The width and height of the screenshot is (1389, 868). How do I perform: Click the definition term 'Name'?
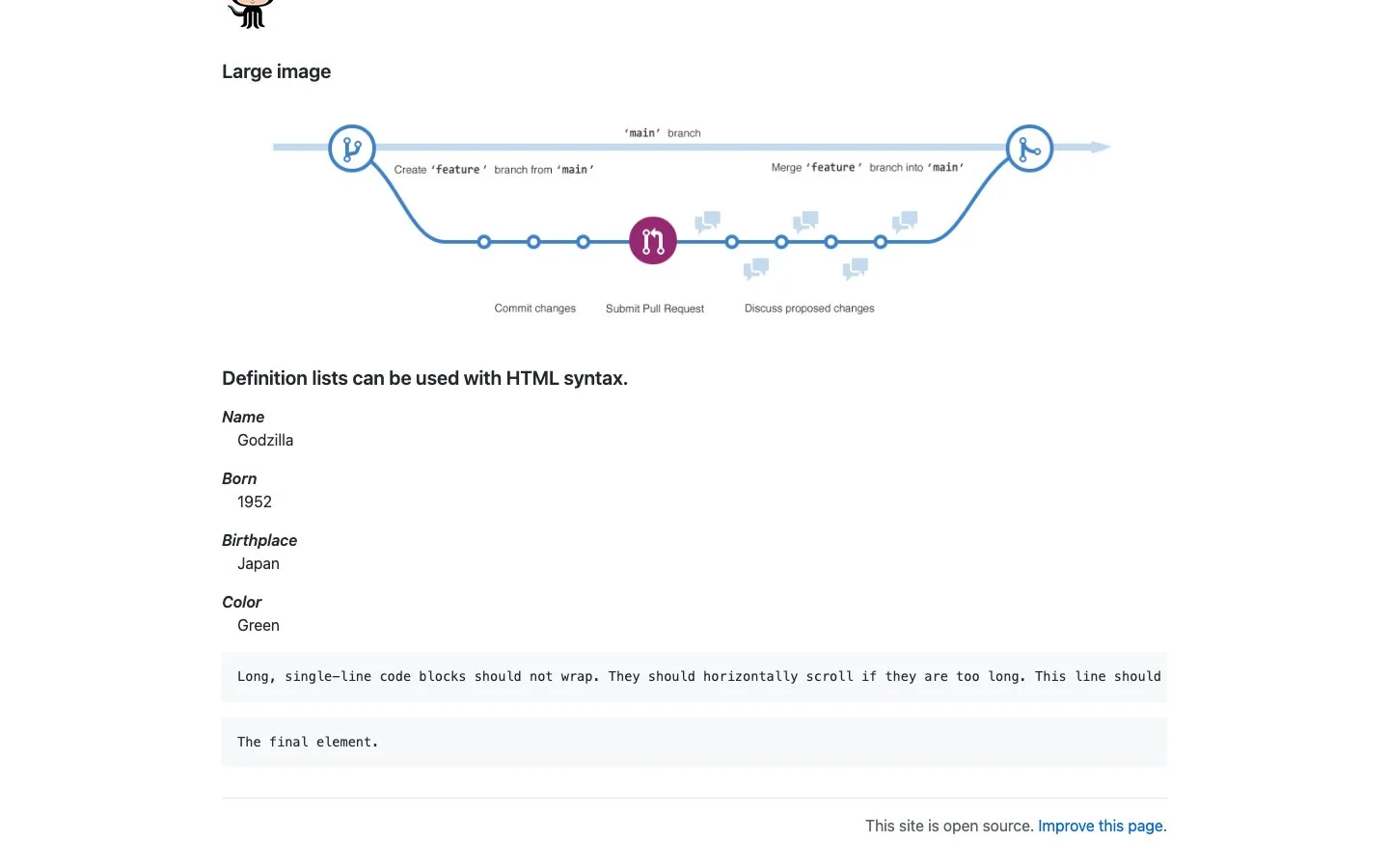tap(243, 417)
